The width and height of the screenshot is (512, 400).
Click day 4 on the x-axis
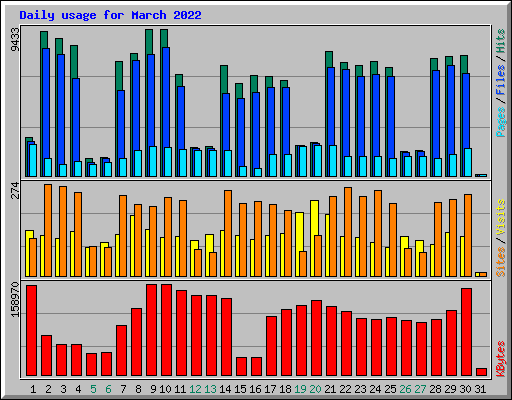[78, 389]
